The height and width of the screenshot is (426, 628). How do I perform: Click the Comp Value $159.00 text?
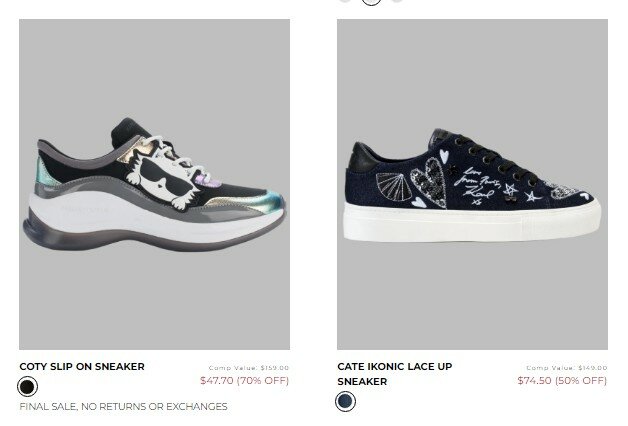(x=249, y=368)
